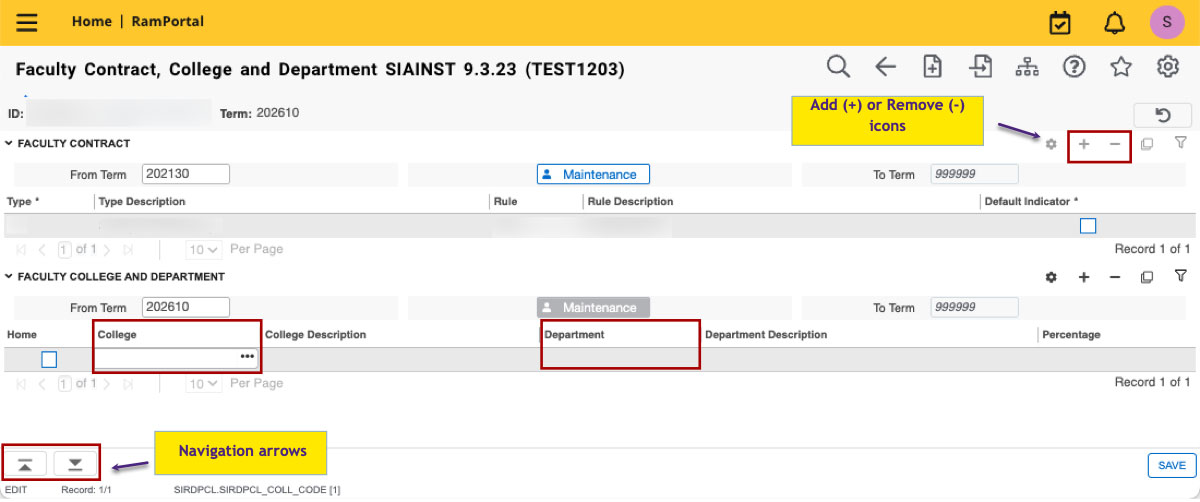Copy record in Faculty Contract section
The image size is (1200, 502).
(1147, 145)
